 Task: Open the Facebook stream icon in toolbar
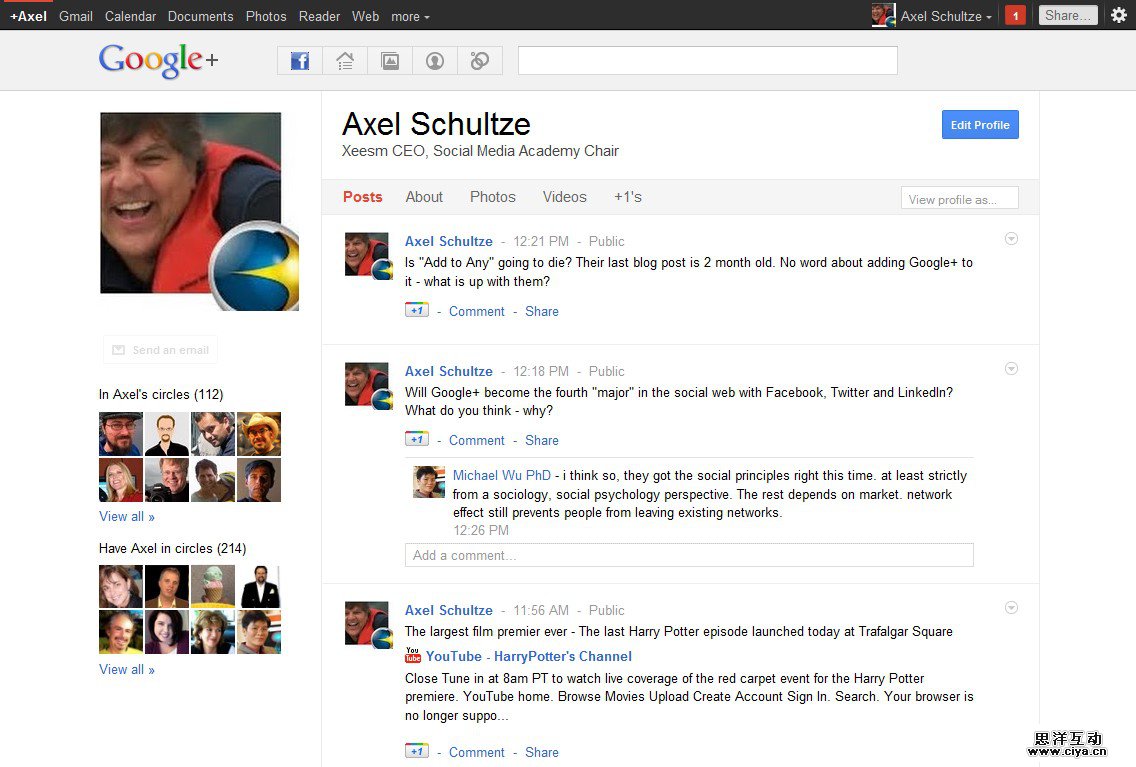coord(300,61)
